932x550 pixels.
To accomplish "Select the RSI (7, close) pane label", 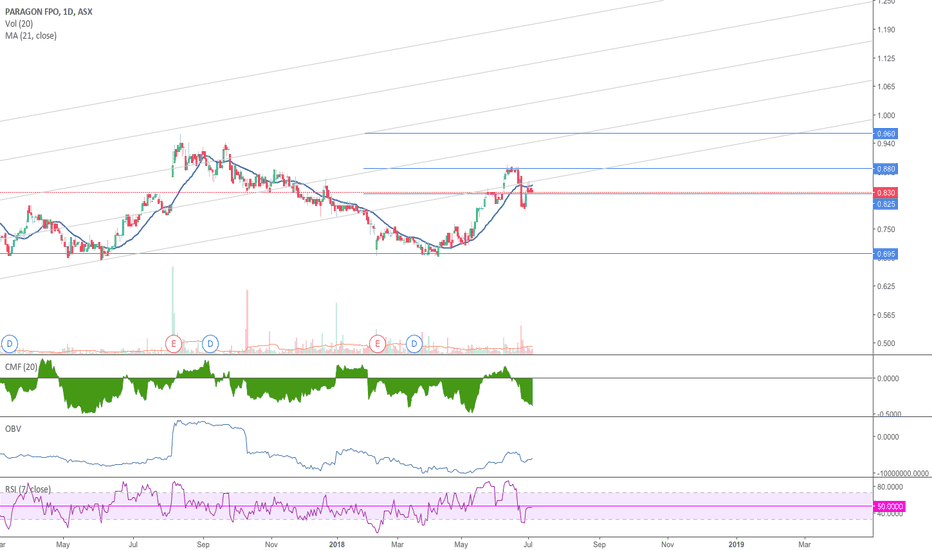I will 28,489.
